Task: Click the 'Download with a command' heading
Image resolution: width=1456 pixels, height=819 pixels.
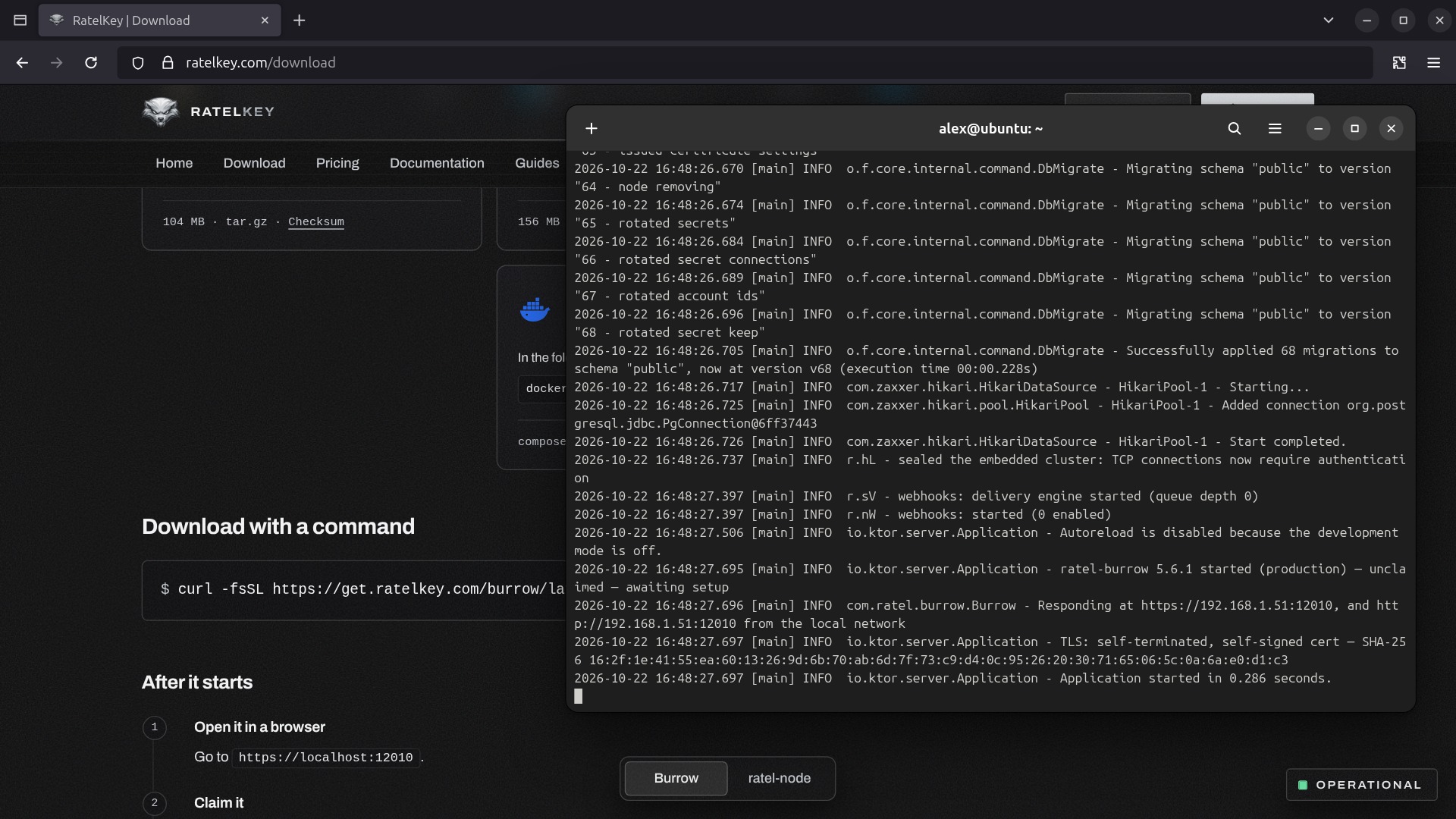Action: [x=278, y=526]
